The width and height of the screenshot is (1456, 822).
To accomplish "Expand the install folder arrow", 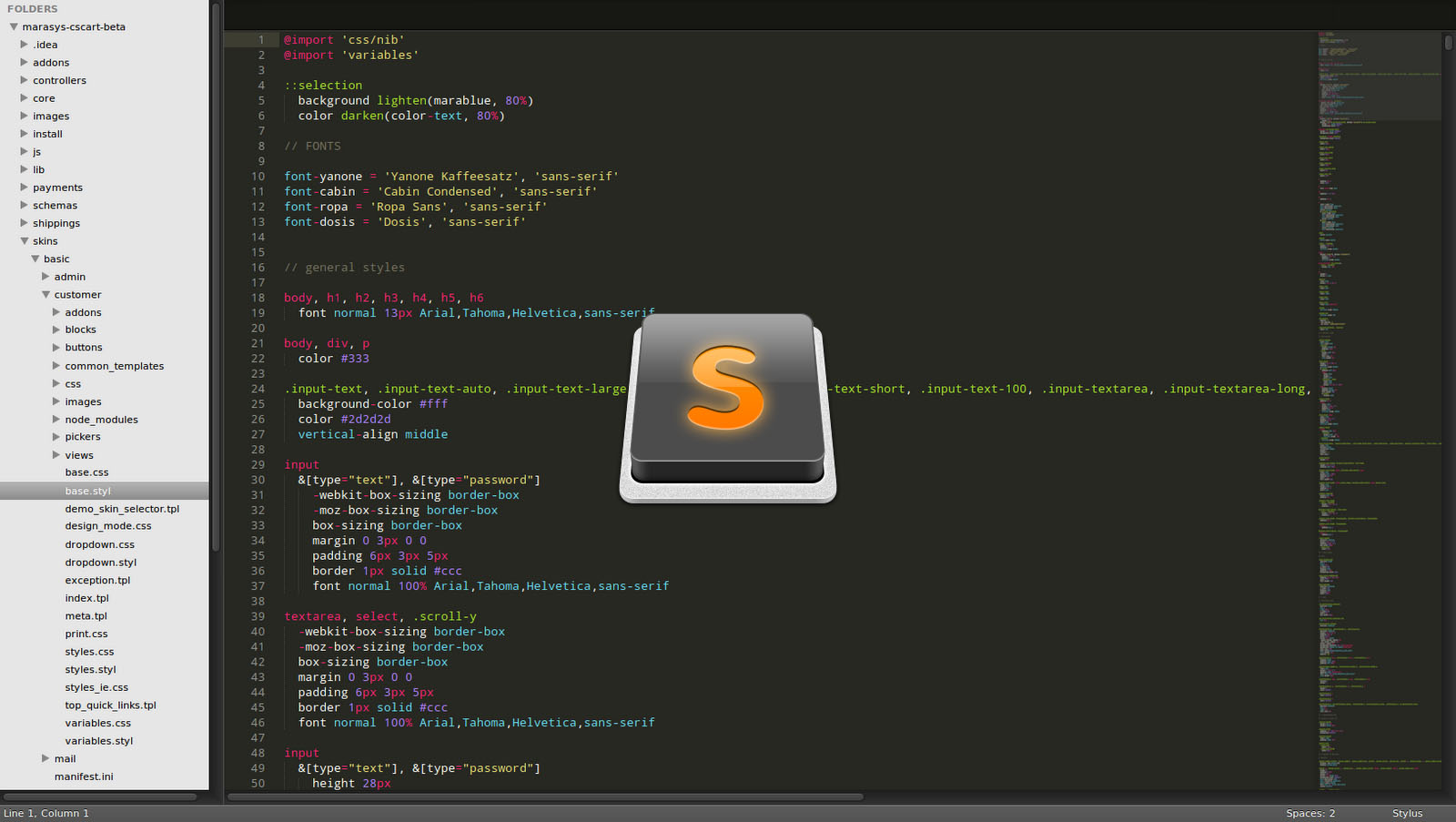I will (x=25, y=134).
